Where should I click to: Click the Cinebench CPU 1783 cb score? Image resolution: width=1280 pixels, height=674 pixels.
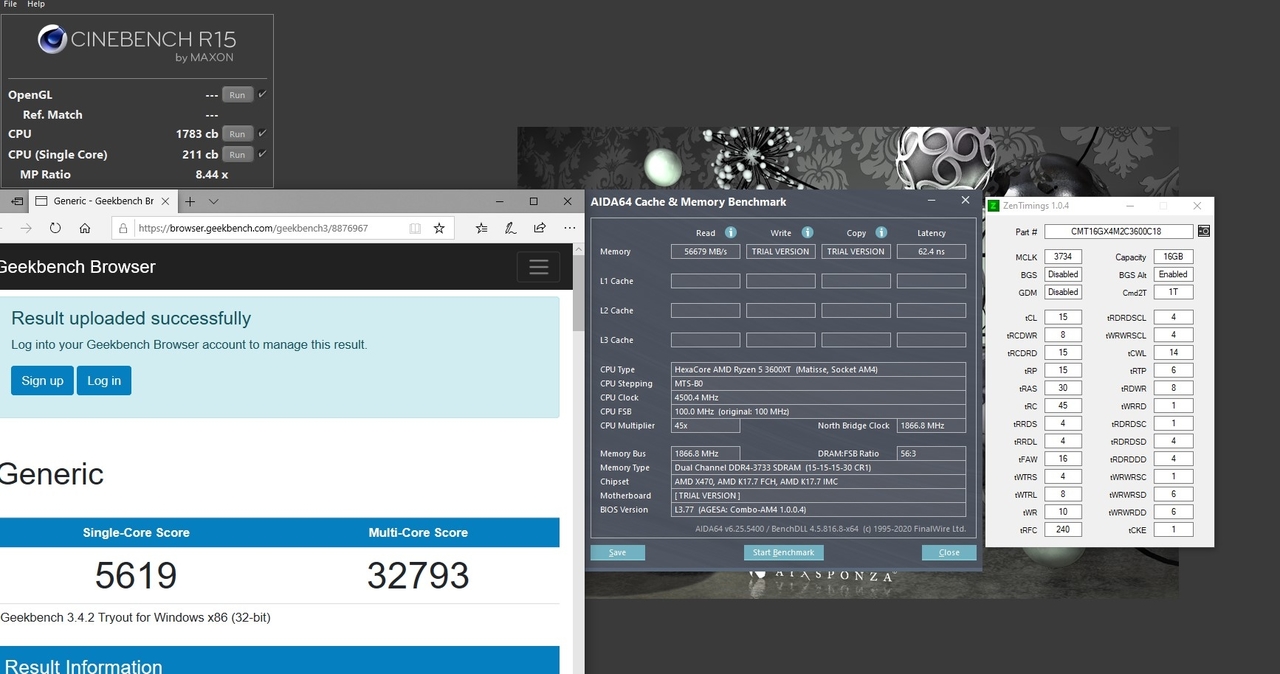pyautogui.click(x=197, y=133)
